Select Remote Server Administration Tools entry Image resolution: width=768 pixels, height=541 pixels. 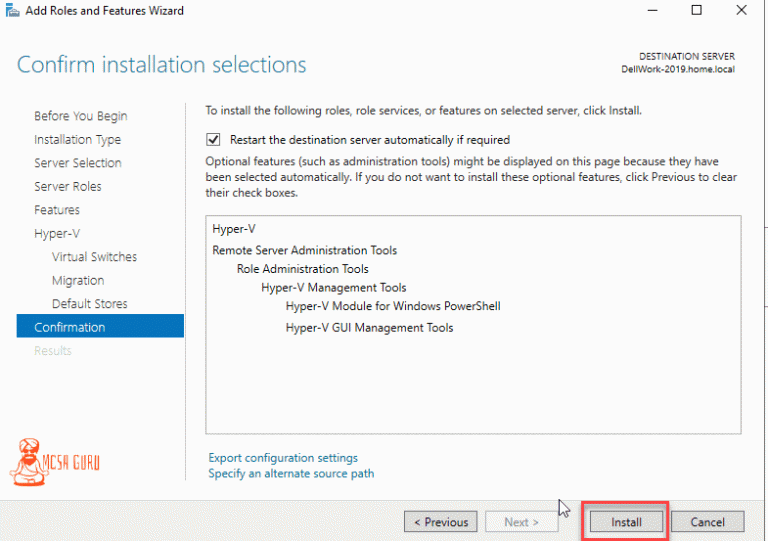[x=304, y=250]
